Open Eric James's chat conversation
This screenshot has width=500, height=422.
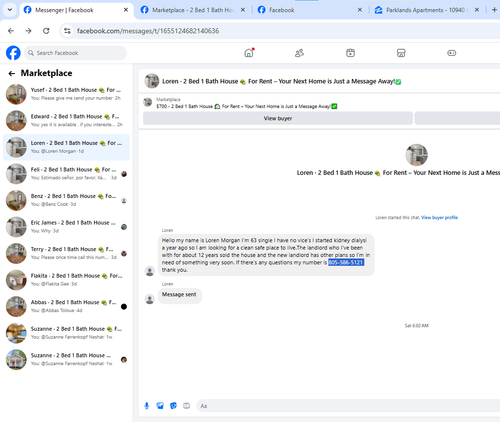(66, 227)
